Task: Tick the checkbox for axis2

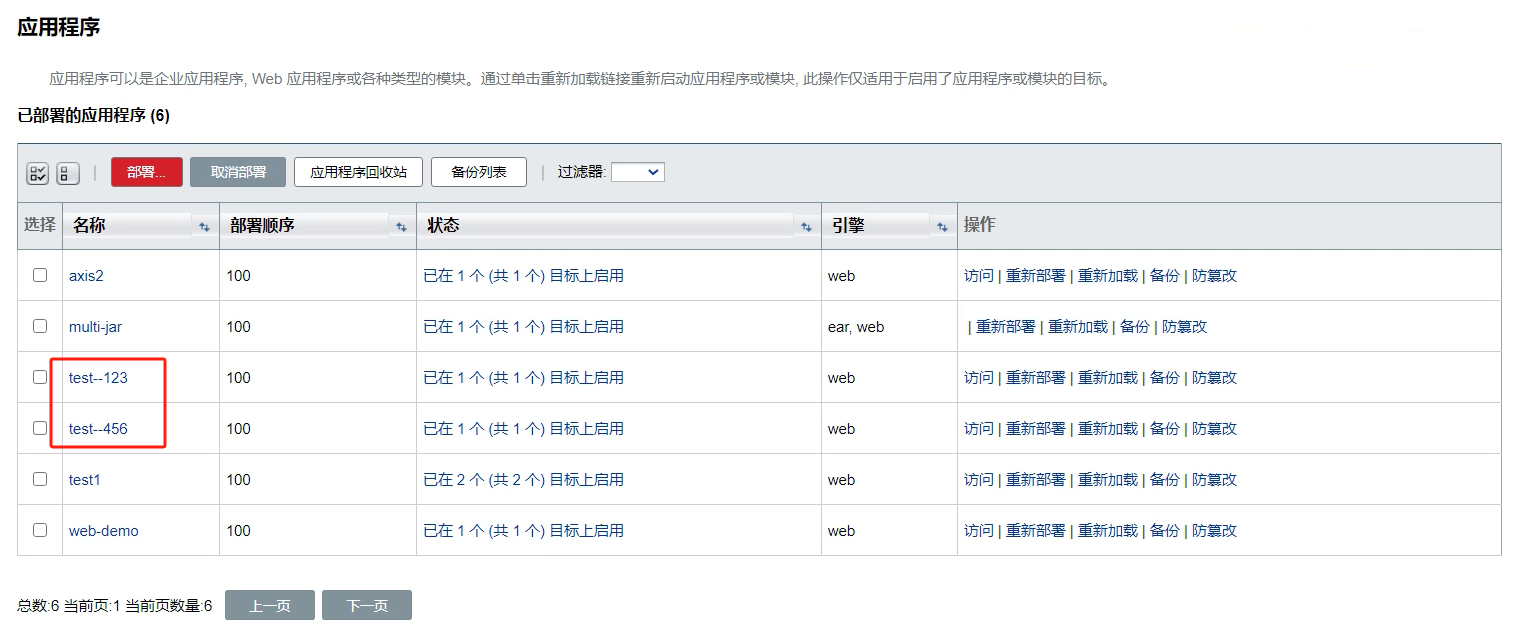Action: point(40,275)
